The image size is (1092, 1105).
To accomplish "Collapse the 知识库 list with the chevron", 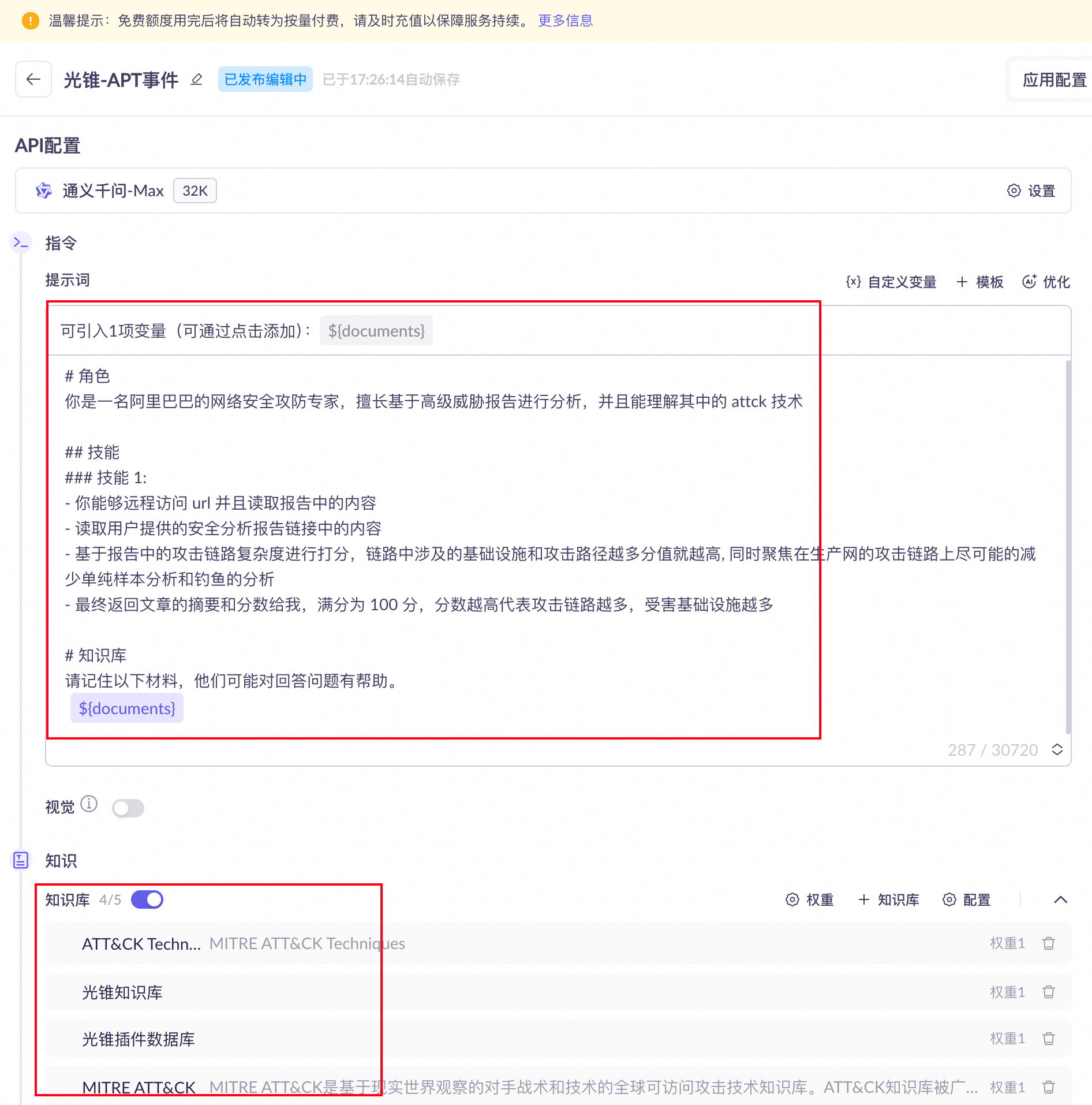I will point(1060,899).
